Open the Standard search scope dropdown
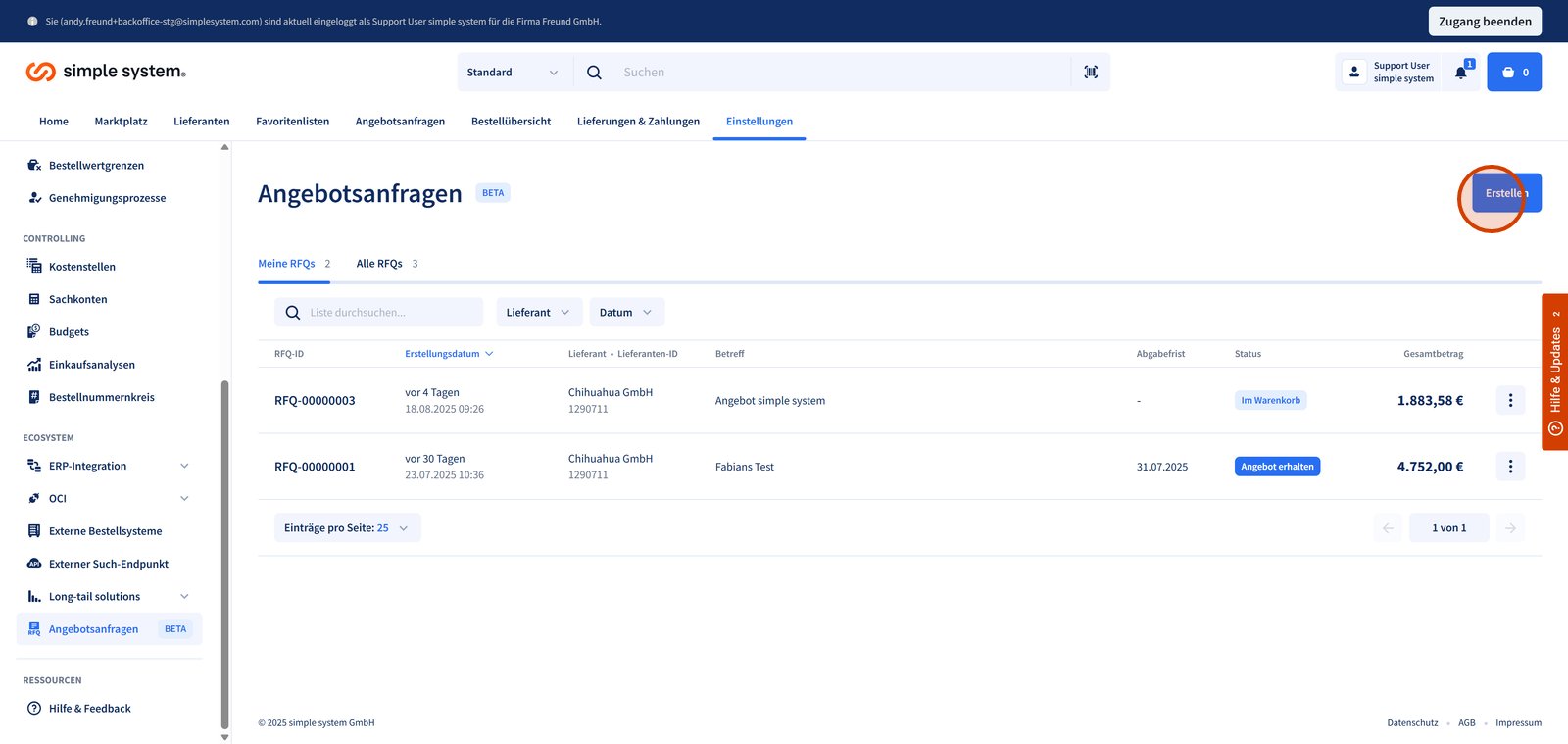Image resolution: width=1568 pixels, height=744 pixels. coord(512,73)
